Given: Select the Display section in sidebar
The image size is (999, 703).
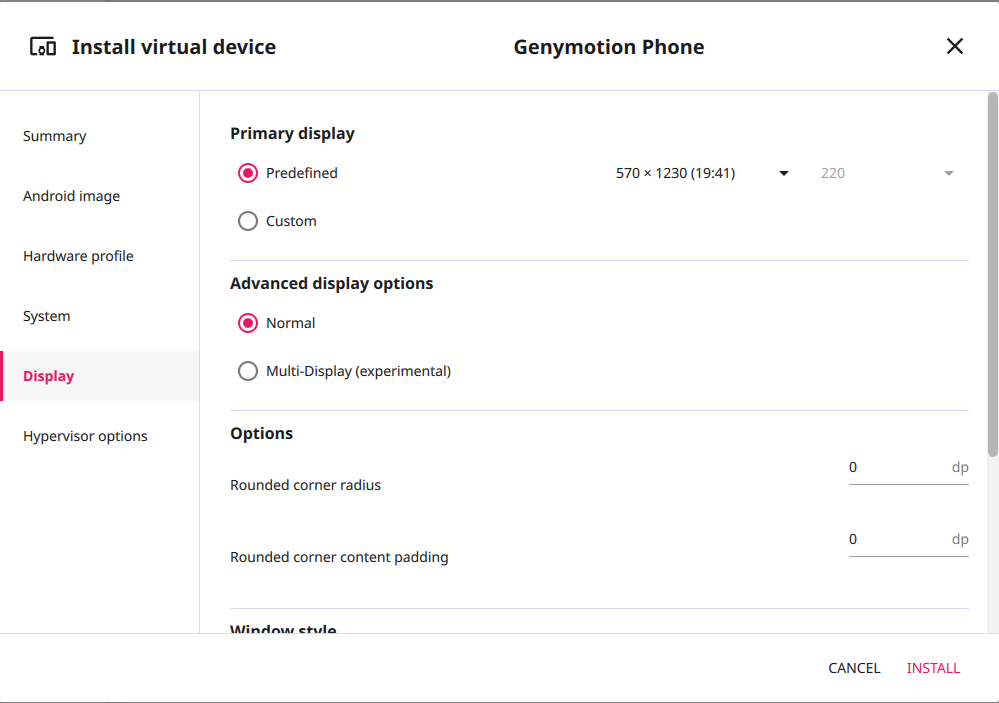Looking at the screenshot, I should point(48,376).
